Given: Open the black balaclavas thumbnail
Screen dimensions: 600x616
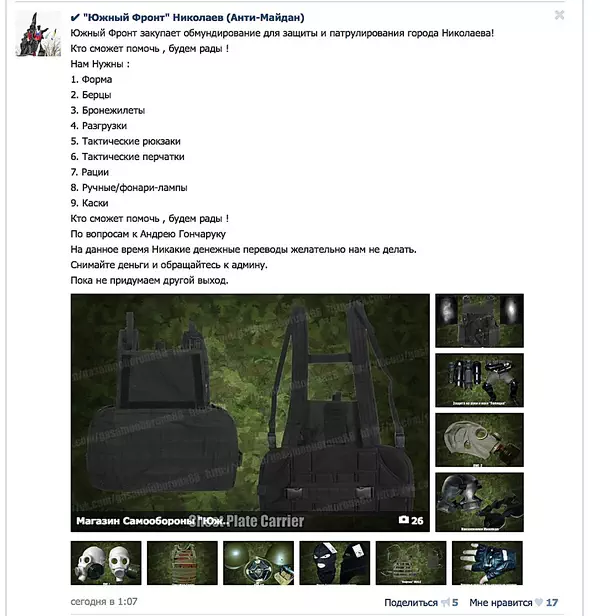Looking at the screenshot, I should [x=335, y=563].
